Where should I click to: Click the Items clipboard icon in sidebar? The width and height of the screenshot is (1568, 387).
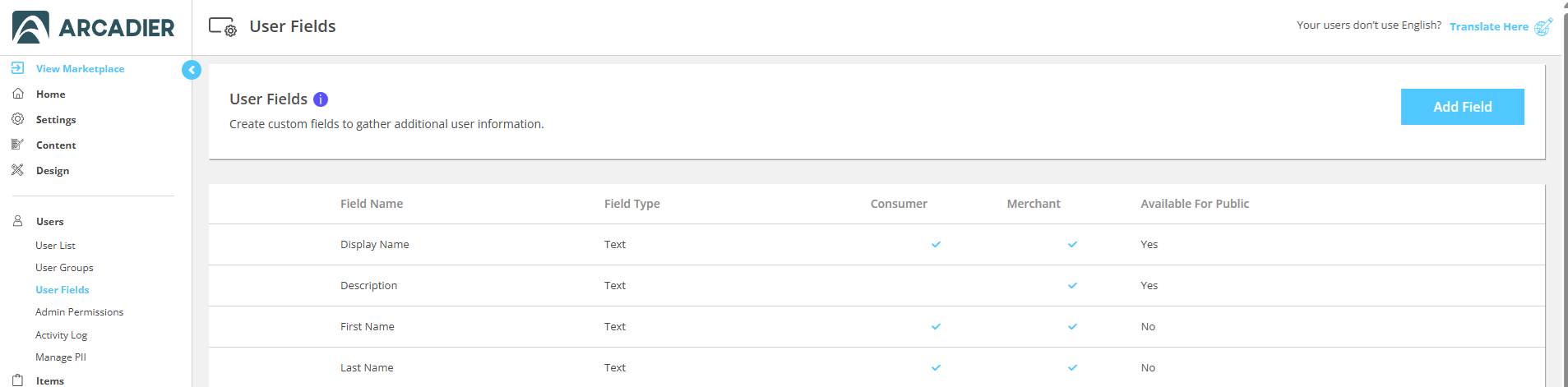(17, 380)
